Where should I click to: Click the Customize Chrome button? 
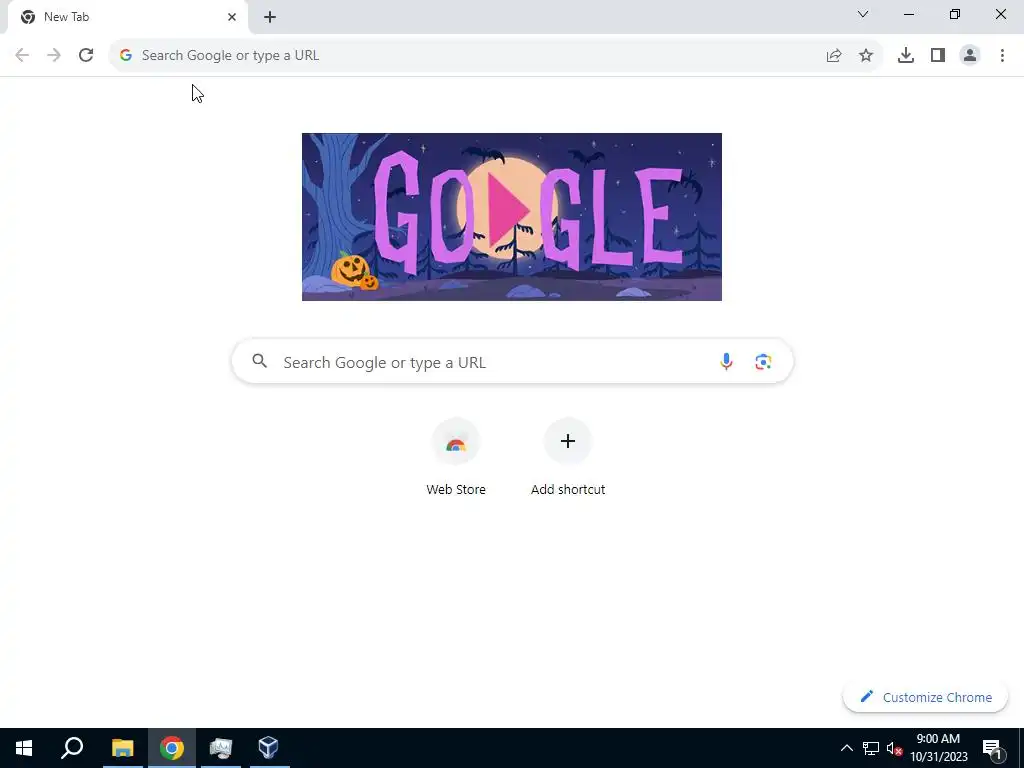tap(925, 697)
